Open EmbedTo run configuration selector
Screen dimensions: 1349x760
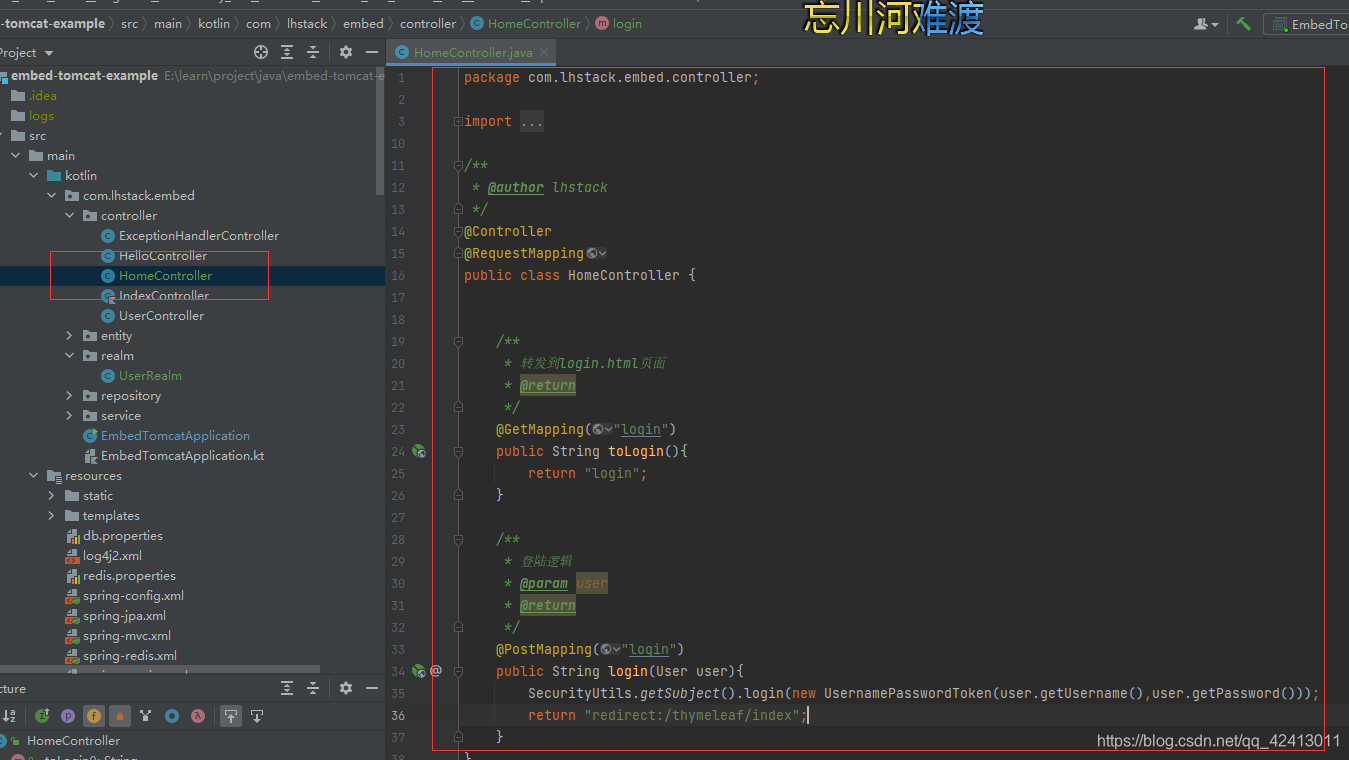tap(1307, 24)
